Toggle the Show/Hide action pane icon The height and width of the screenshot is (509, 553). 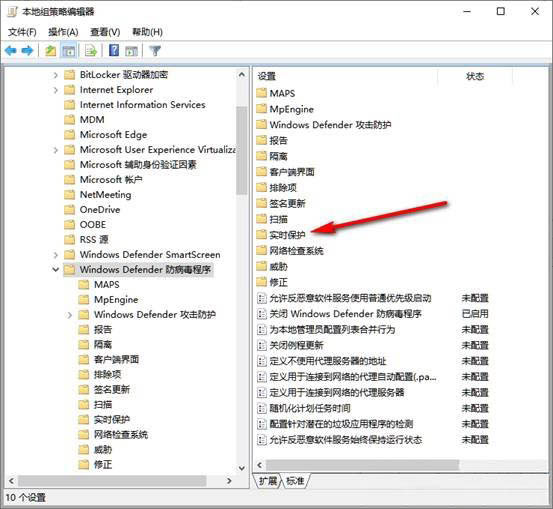(x=131, y=51)
